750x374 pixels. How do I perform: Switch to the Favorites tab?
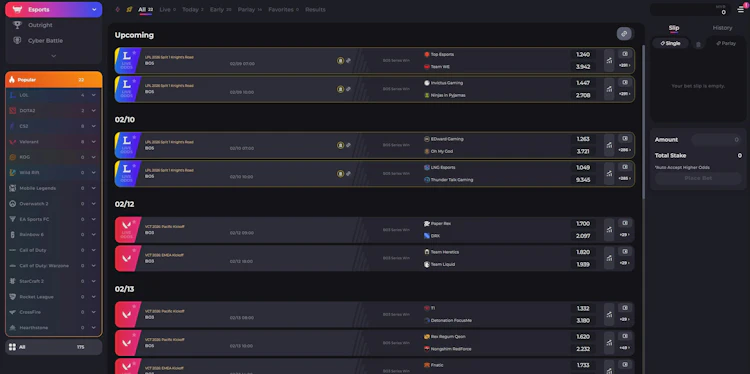point(284,10)
